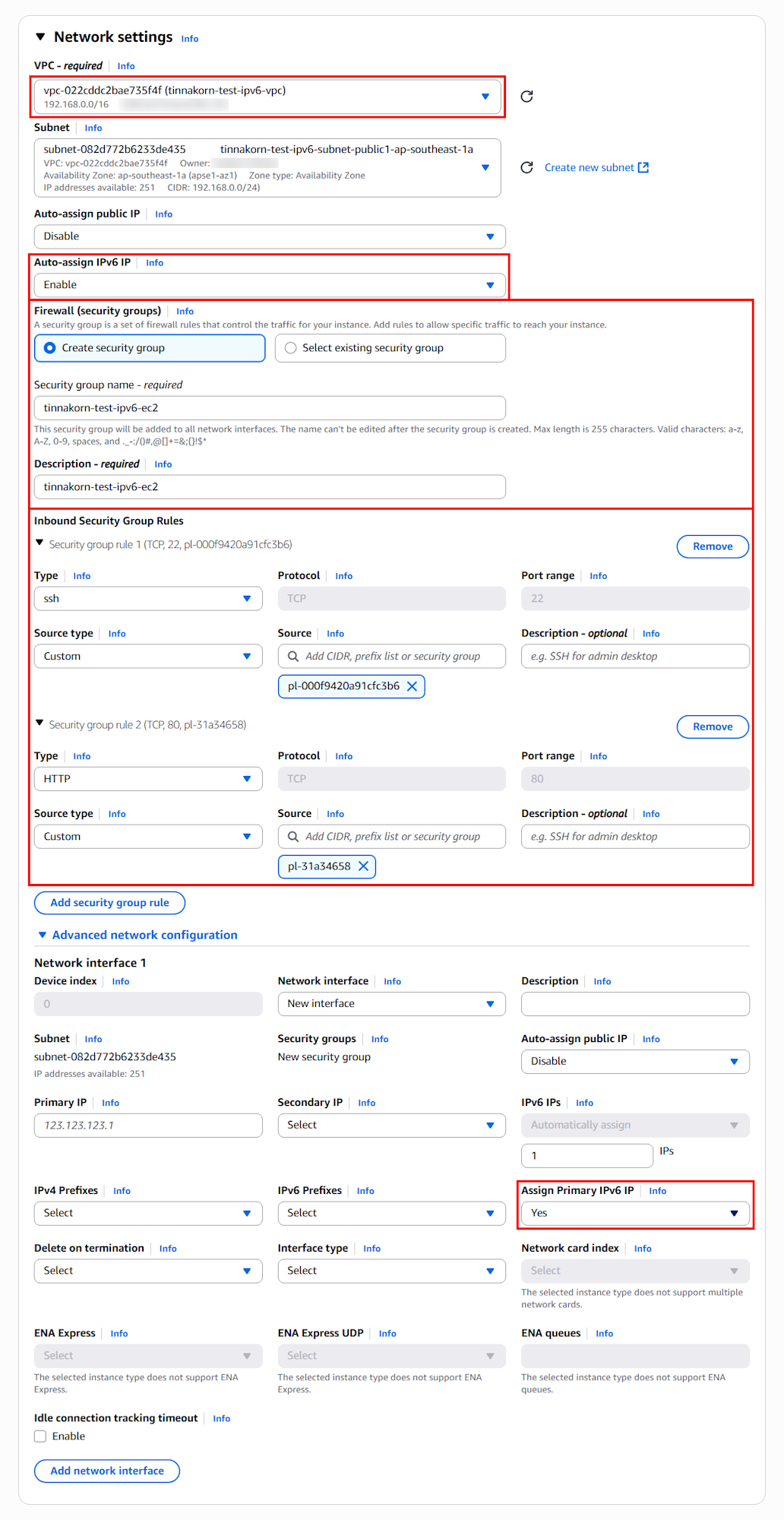Open the external link icon for new subnet
This screenshot has height=1520, width=784.
pos(643,167)
